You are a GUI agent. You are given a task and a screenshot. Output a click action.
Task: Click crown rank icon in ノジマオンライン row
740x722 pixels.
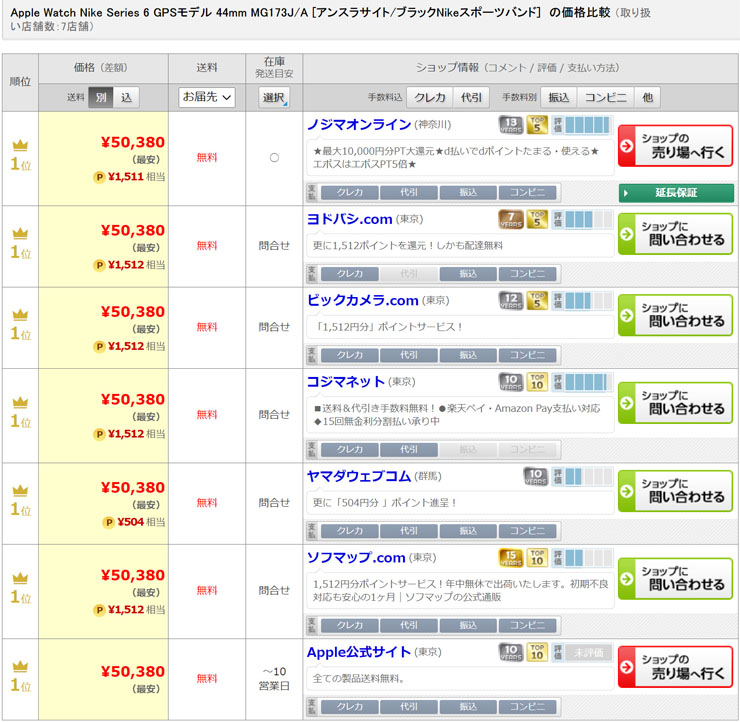click(20, 145)
